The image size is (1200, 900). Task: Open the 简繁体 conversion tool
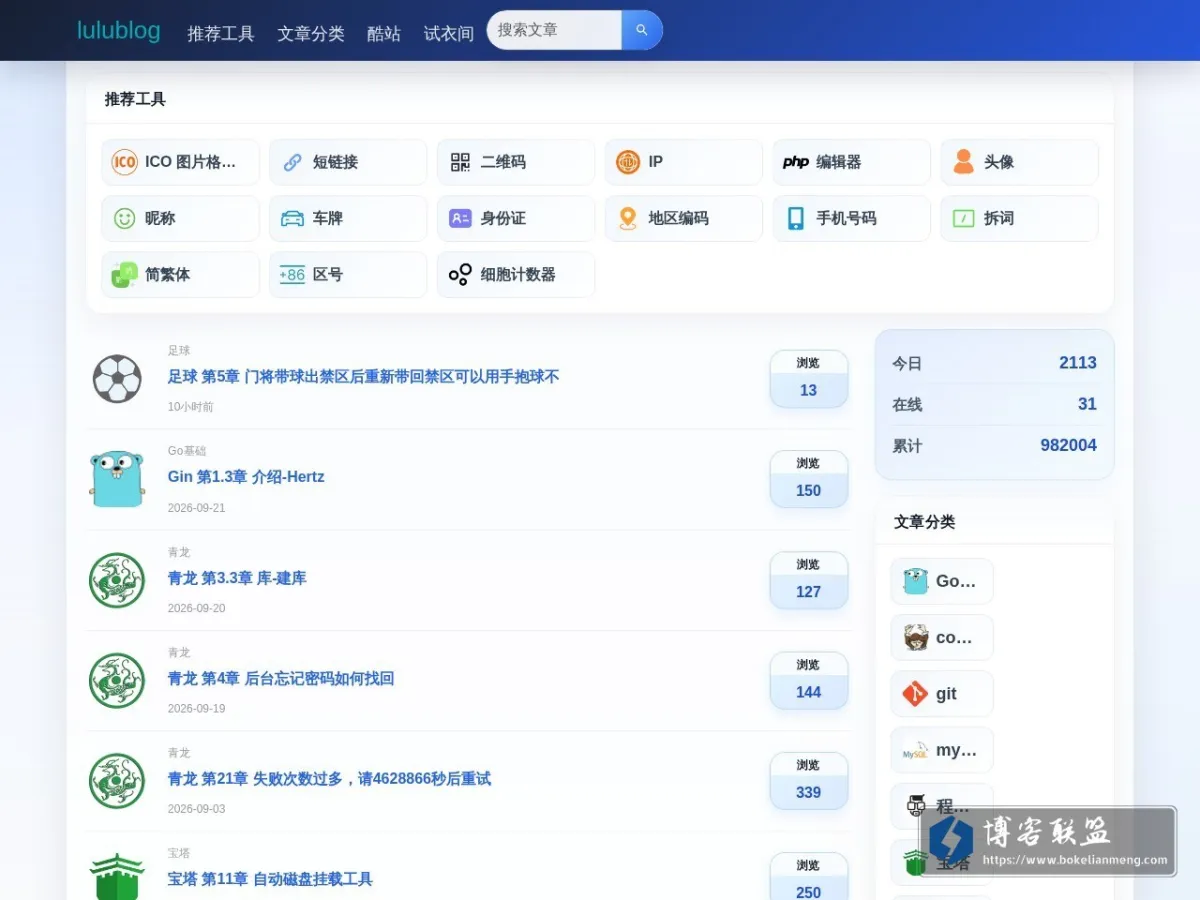click(180, 274)
